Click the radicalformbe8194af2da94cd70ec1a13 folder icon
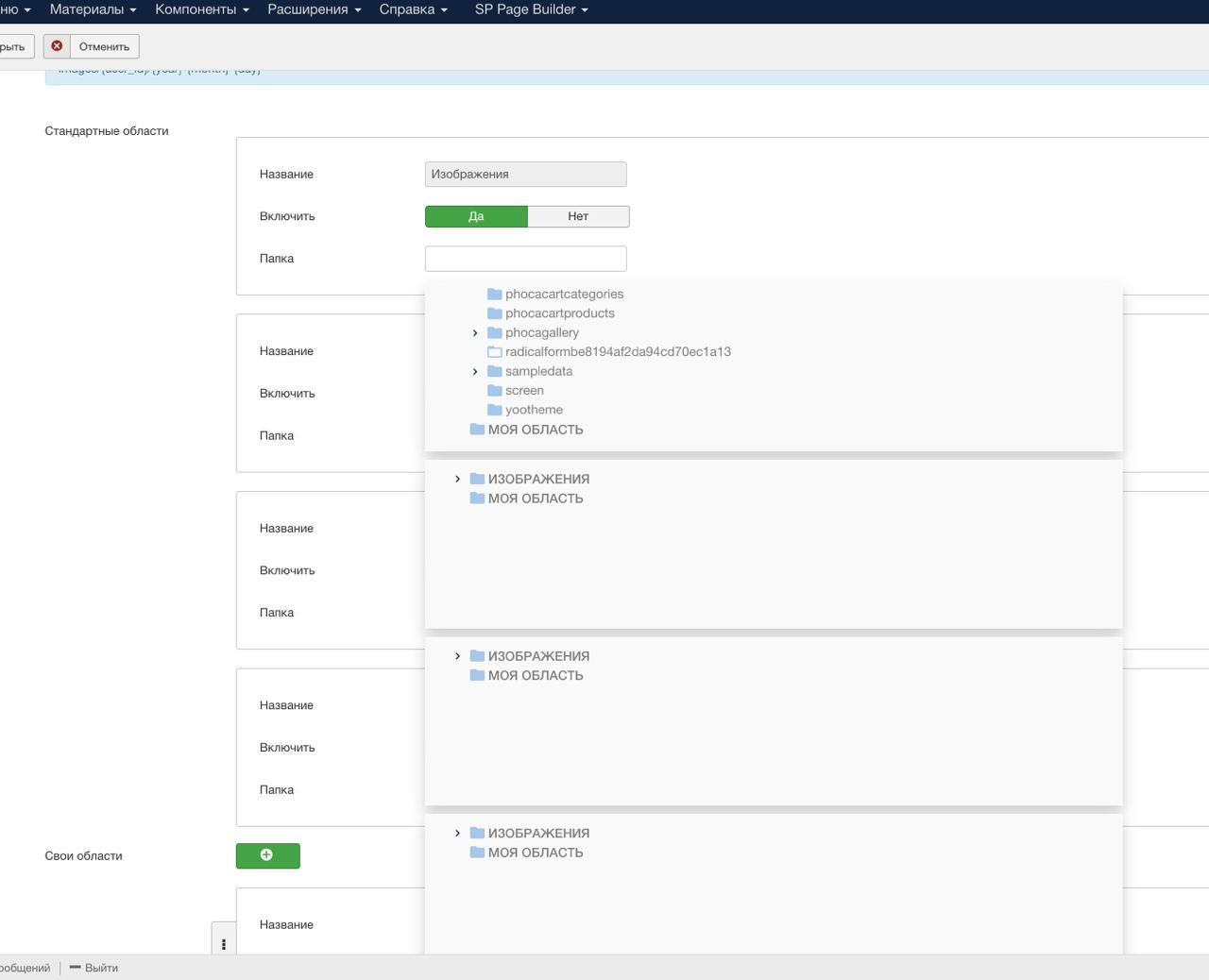 (494, 352)
